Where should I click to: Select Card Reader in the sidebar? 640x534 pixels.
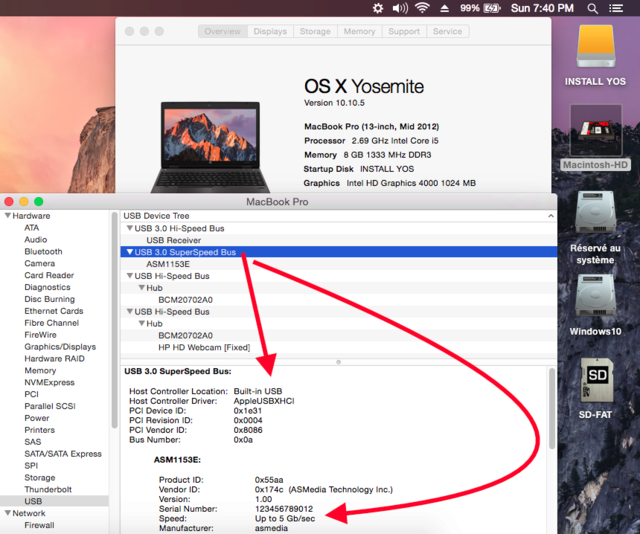[49, 275]
